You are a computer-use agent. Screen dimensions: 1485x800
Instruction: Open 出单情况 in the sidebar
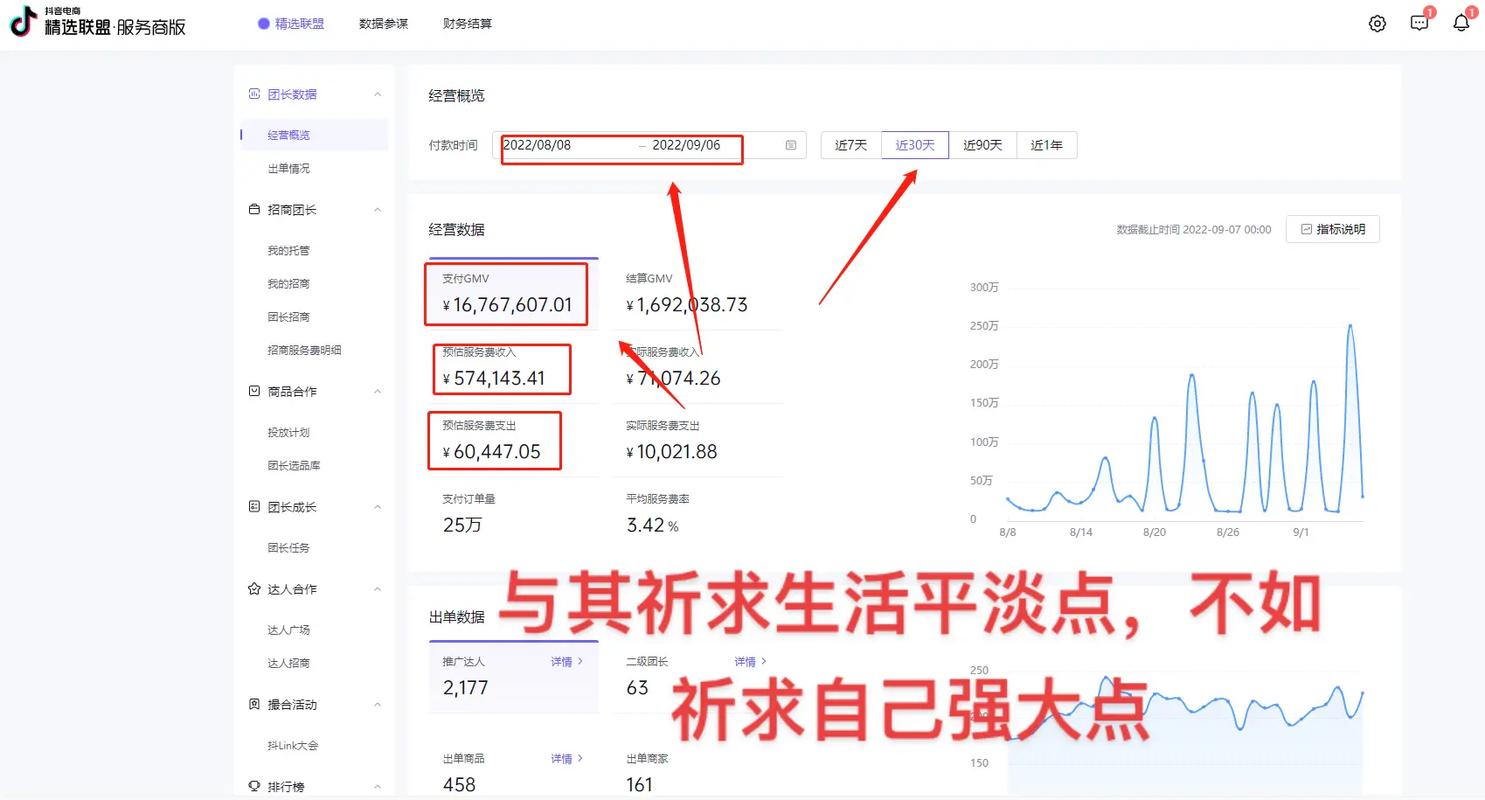pos(289,168)
